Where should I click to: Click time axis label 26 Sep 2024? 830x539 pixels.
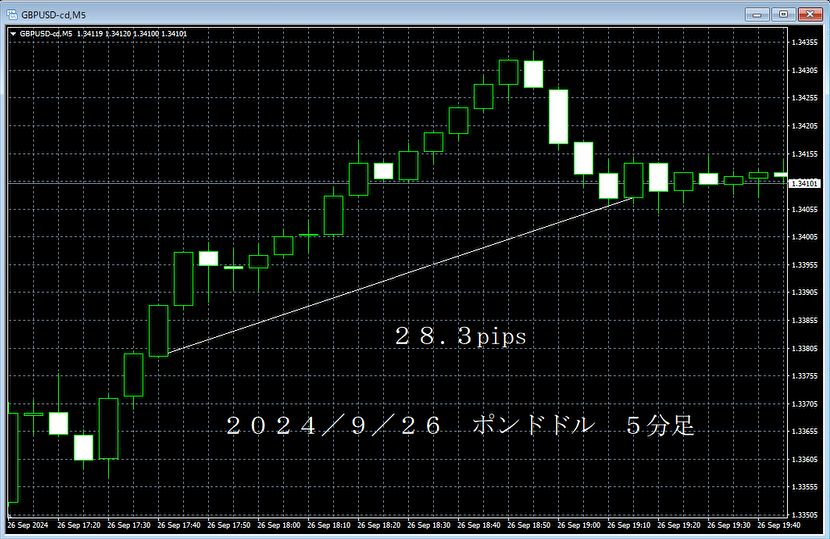[x=28, y=525]
